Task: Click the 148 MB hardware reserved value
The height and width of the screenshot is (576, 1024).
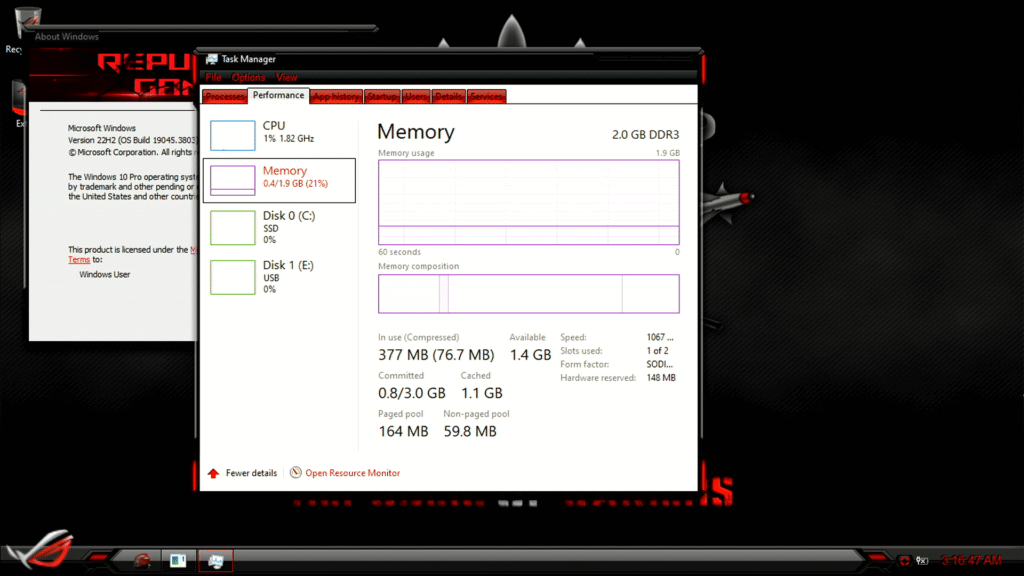Action: click(x=661, y=377)
